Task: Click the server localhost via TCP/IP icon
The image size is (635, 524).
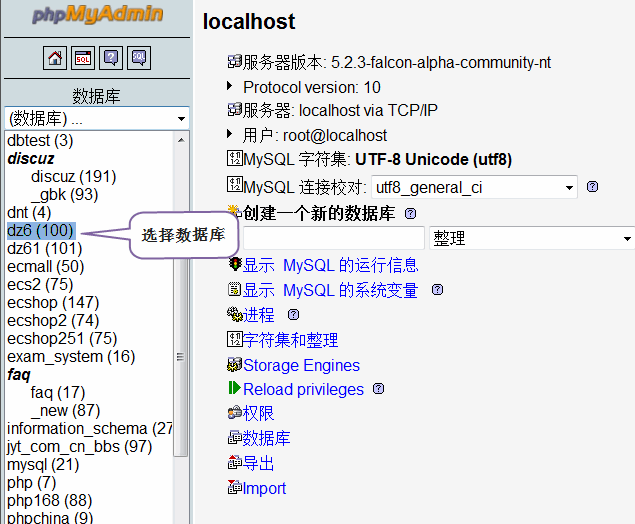Action: point(234,109)
